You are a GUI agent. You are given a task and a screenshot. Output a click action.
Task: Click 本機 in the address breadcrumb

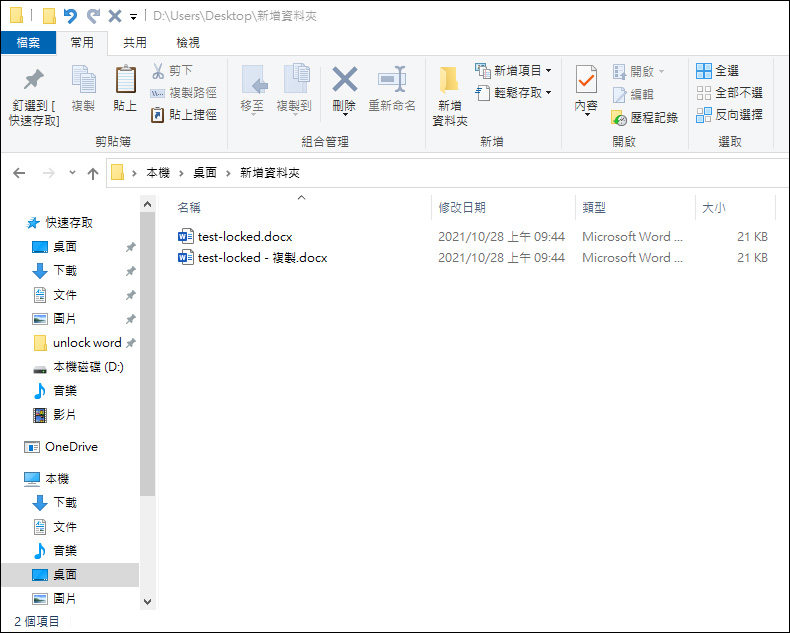[x=158, y=173]
